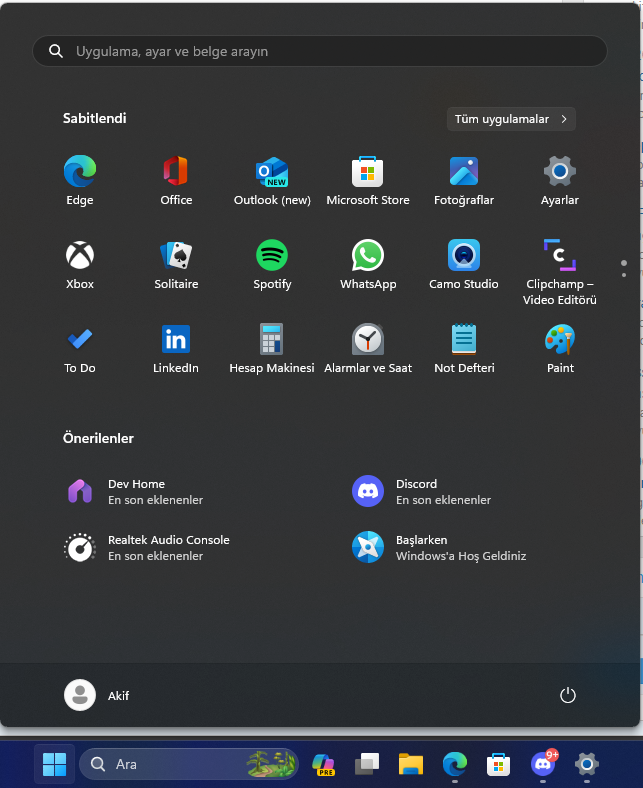
Task: Launch Spotify
Action: pyautogui.click(x=272, y=264)
